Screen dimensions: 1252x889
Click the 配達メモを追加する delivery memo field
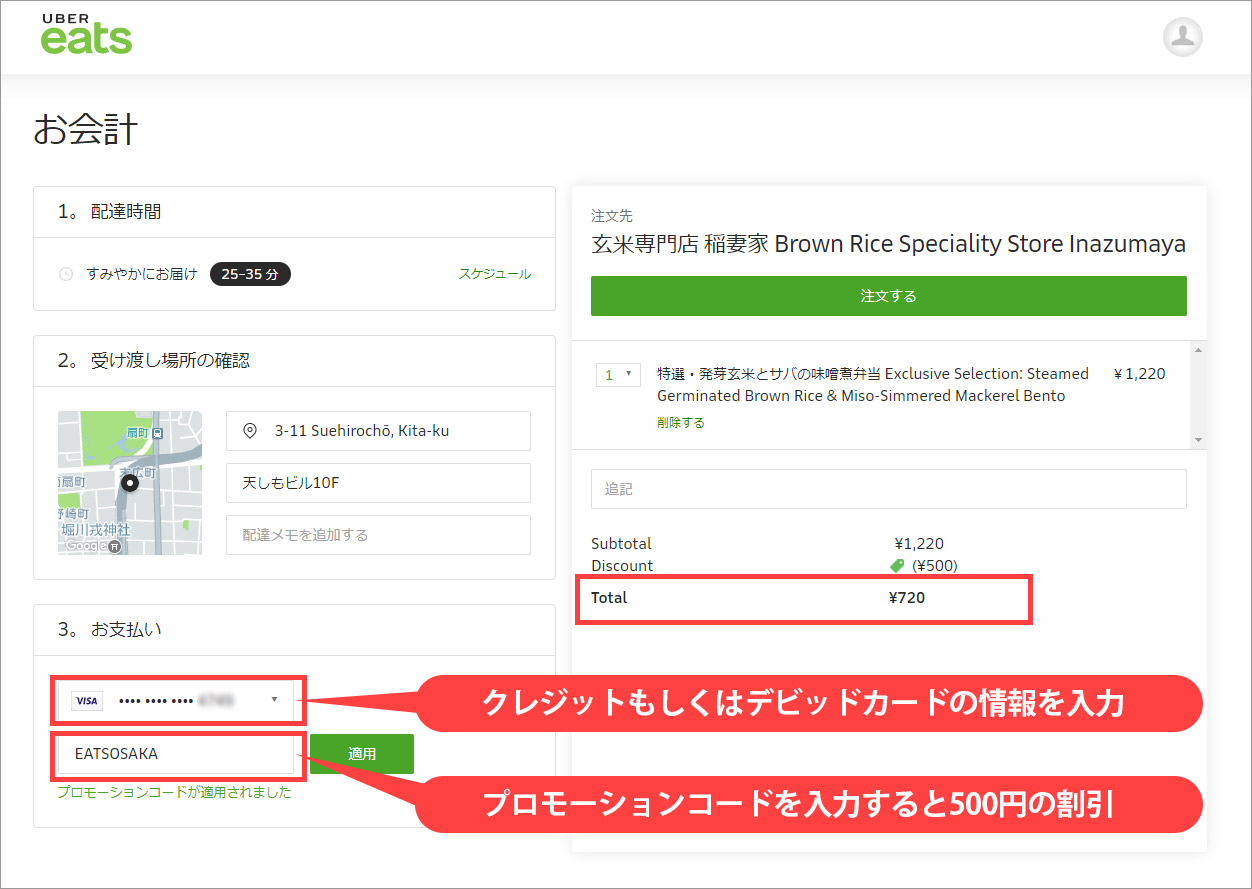[378, 535]
